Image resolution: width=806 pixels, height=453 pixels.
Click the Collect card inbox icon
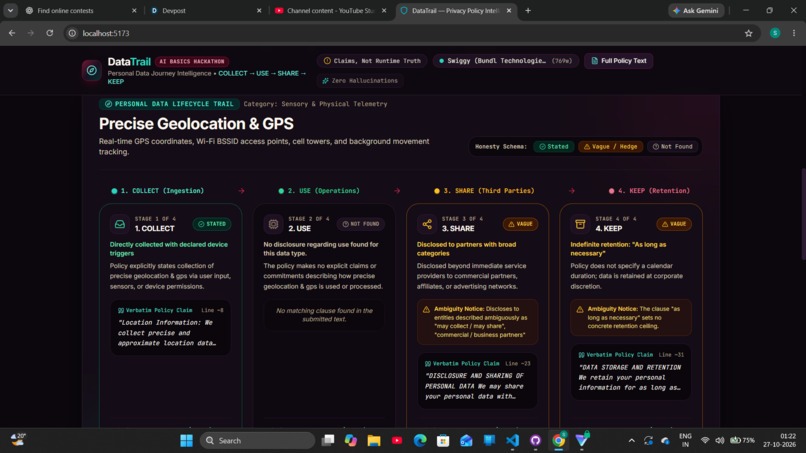(120, 224)
